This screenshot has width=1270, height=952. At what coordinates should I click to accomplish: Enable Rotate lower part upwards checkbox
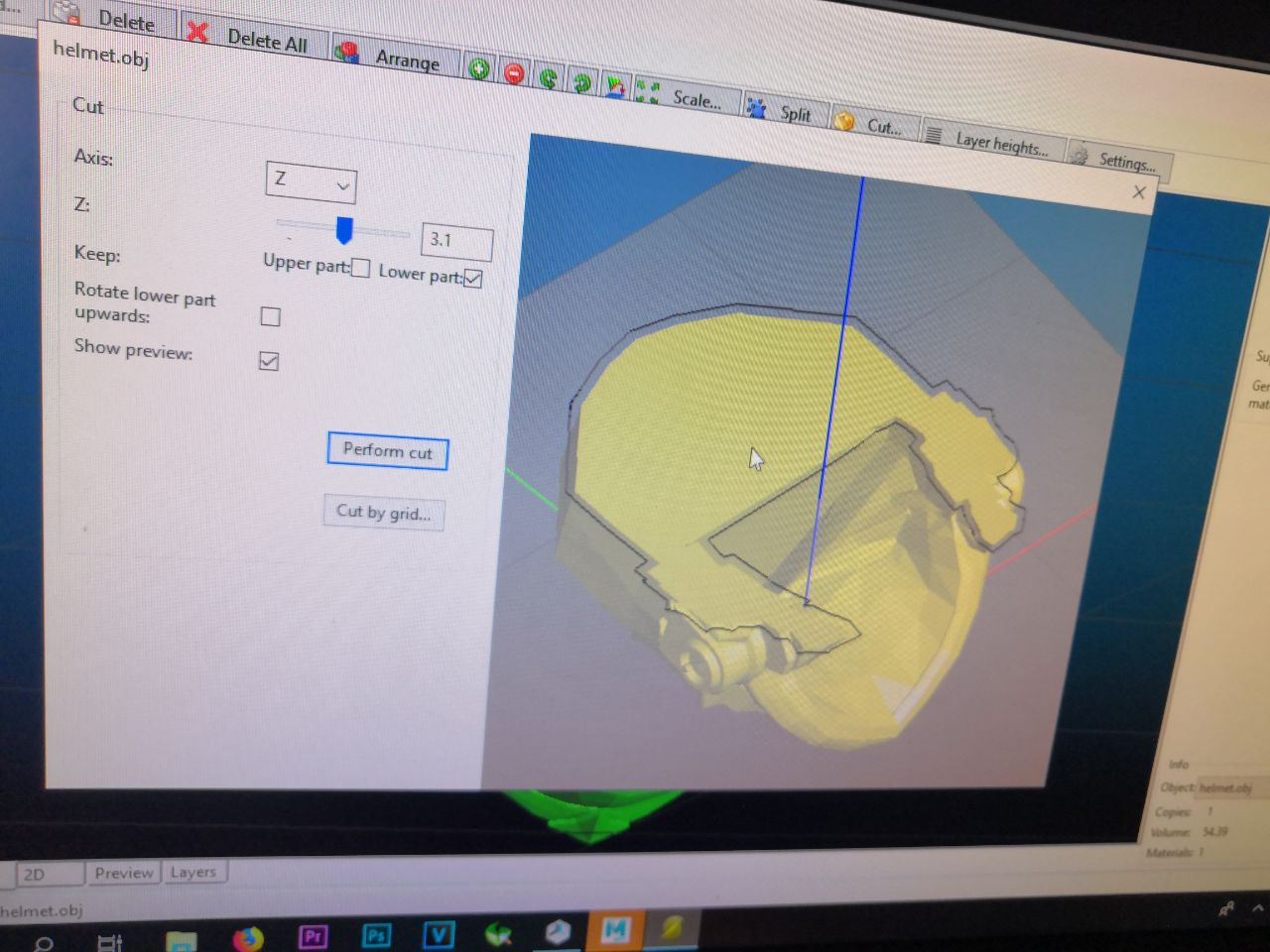(x=270, y=316)
